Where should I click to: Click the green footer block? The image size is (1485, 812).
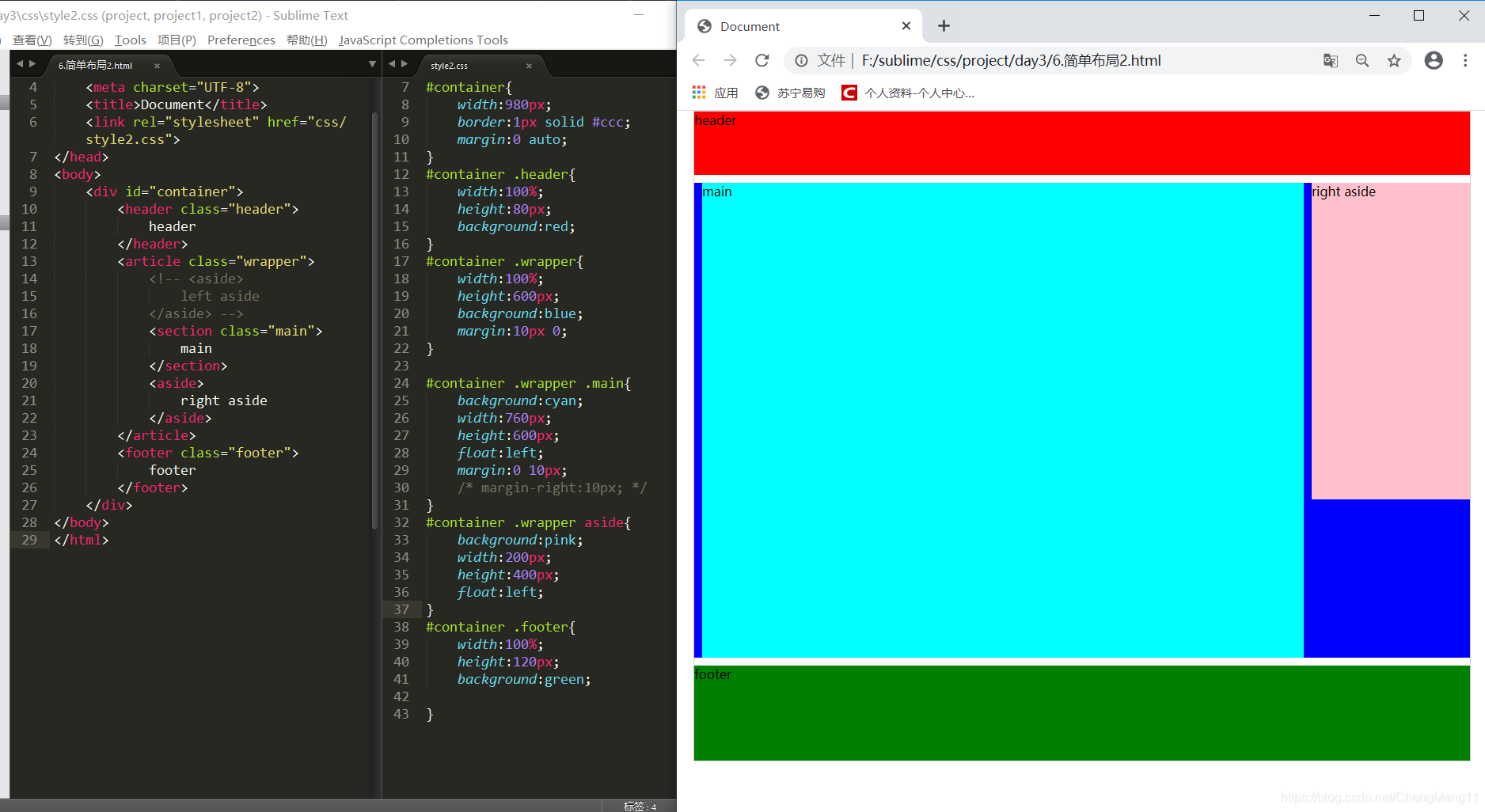(1081, 713)
